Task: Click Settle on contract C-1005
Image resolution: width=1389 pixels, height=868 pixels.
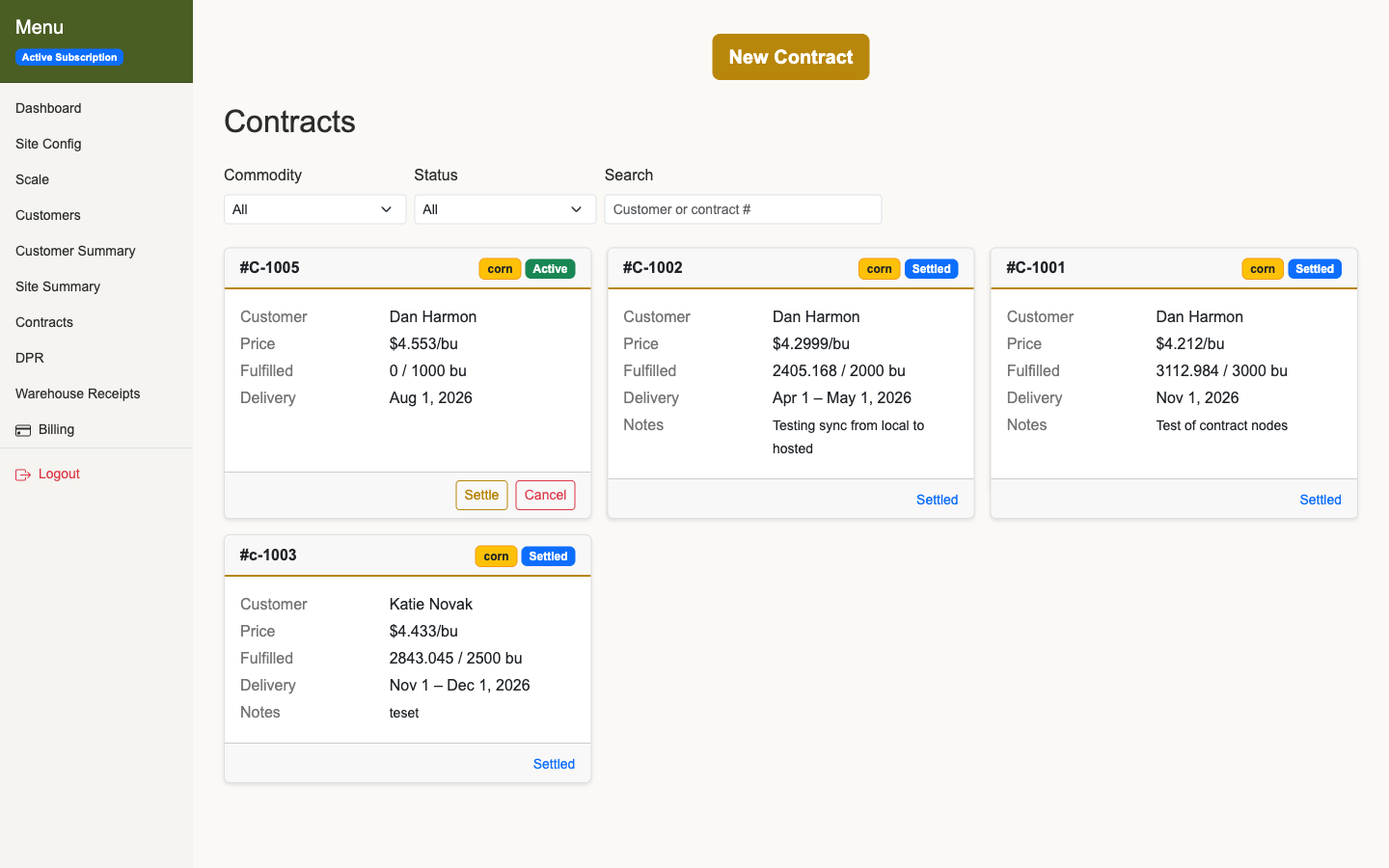Action: 481,495
